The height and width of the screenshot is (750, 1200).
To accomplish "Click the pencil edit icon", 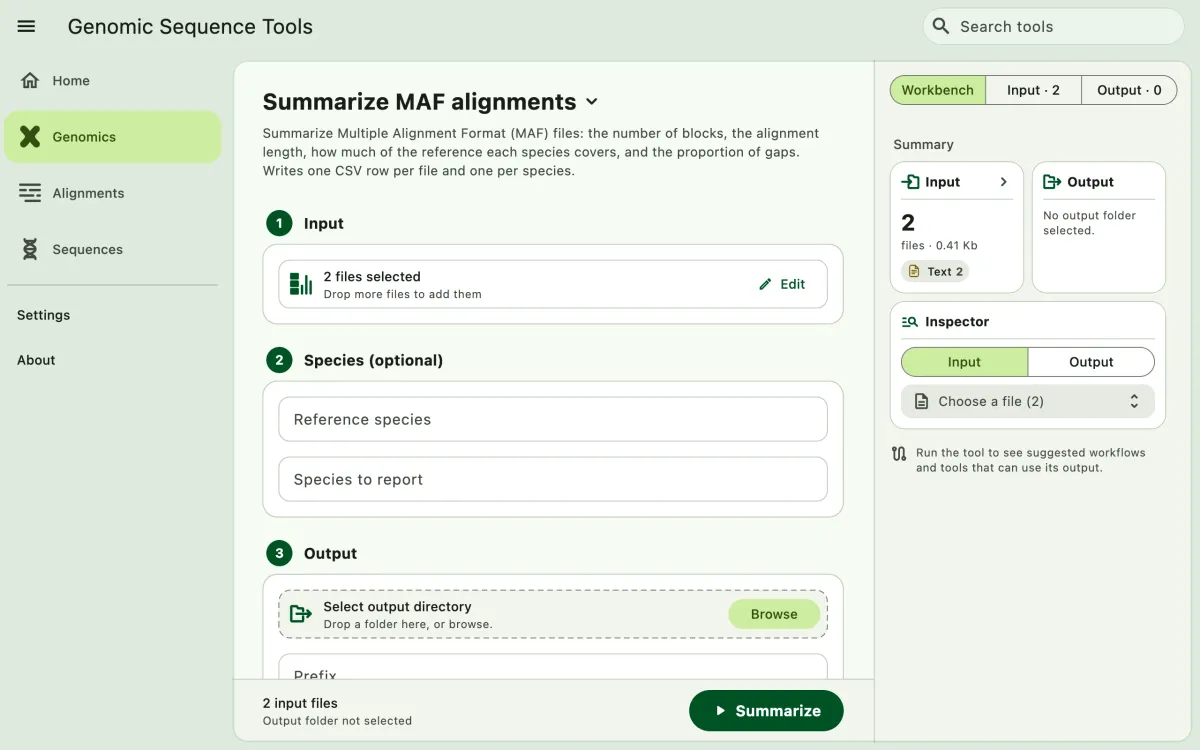I will click(765, 284).
